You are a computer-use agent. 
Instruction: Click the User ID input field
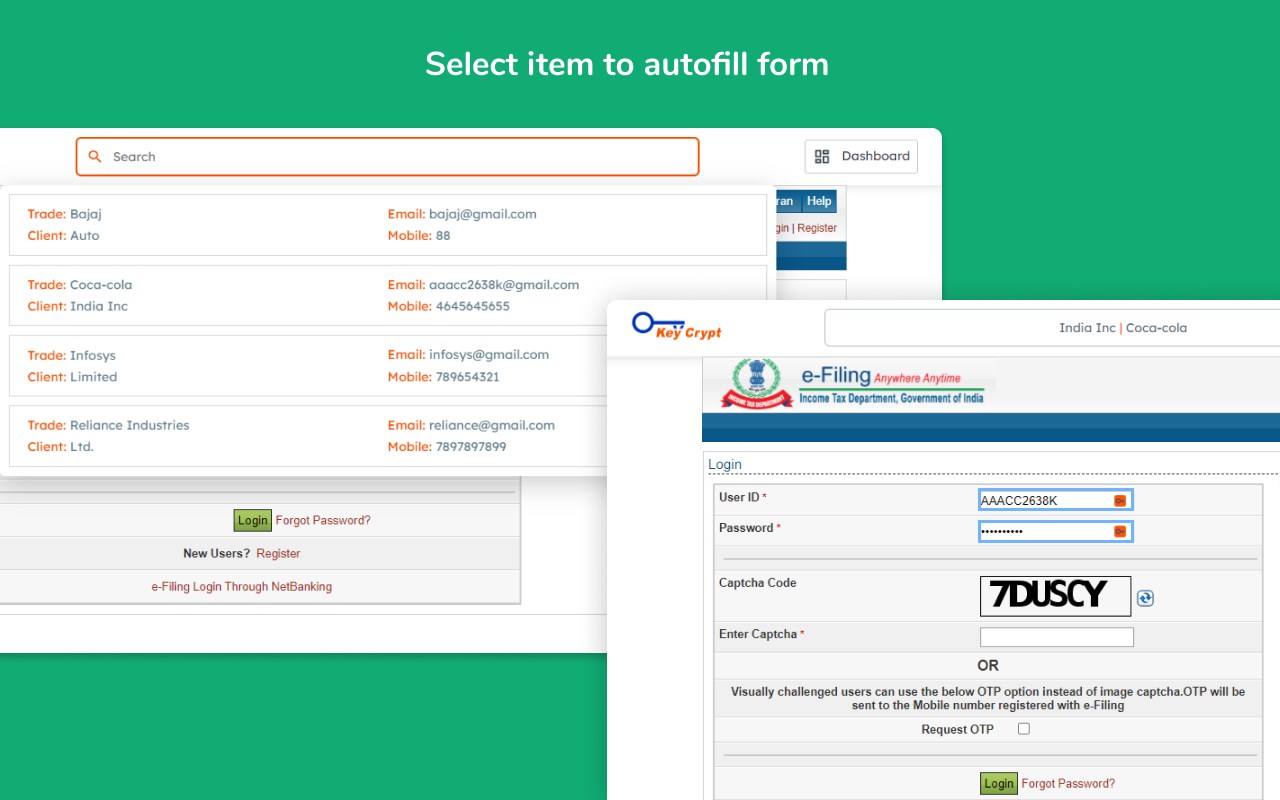(1055, 500)
